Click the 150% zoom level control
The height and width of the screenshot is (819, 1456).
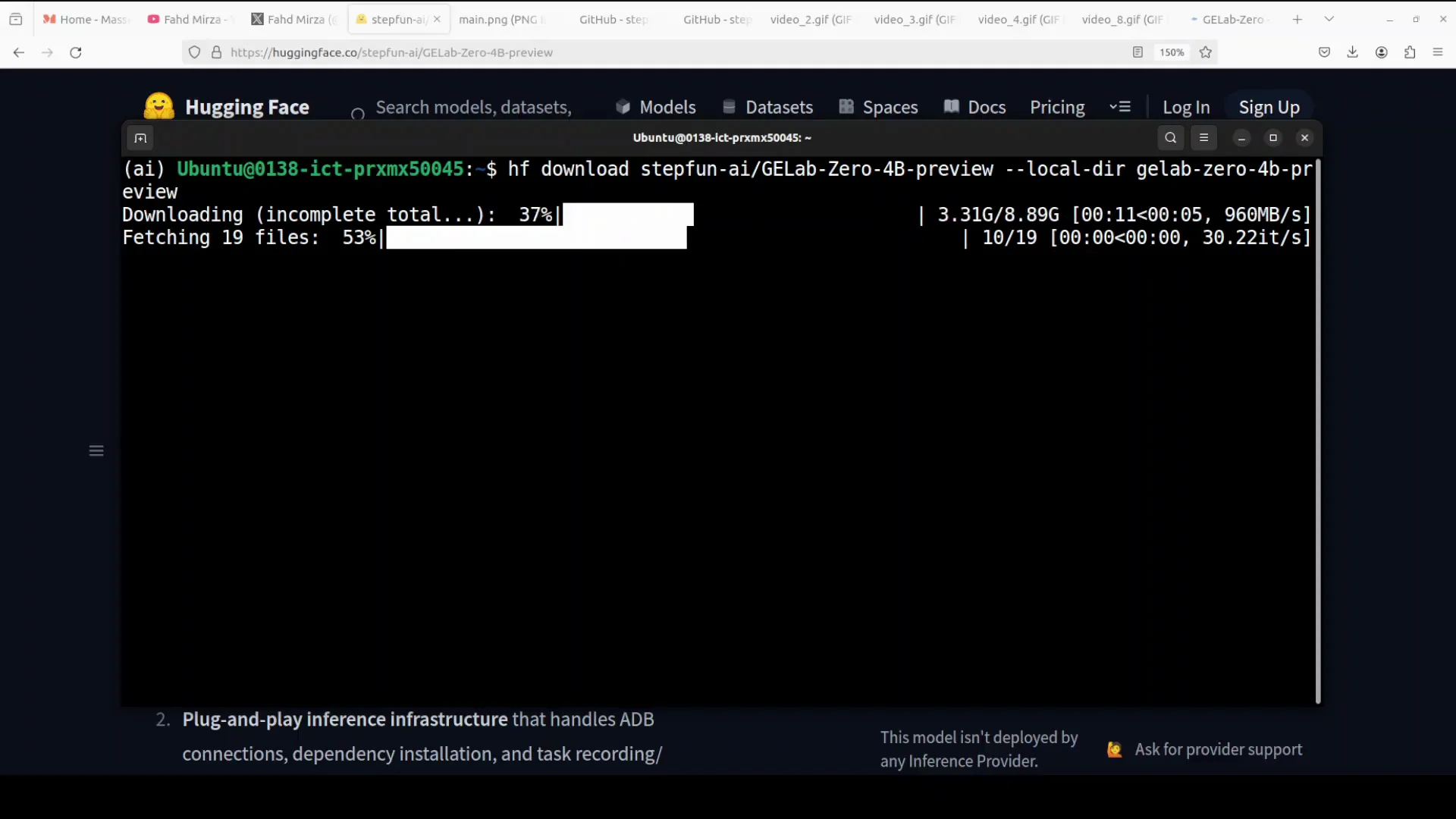pyautogui.click(x=1172, y=52)
